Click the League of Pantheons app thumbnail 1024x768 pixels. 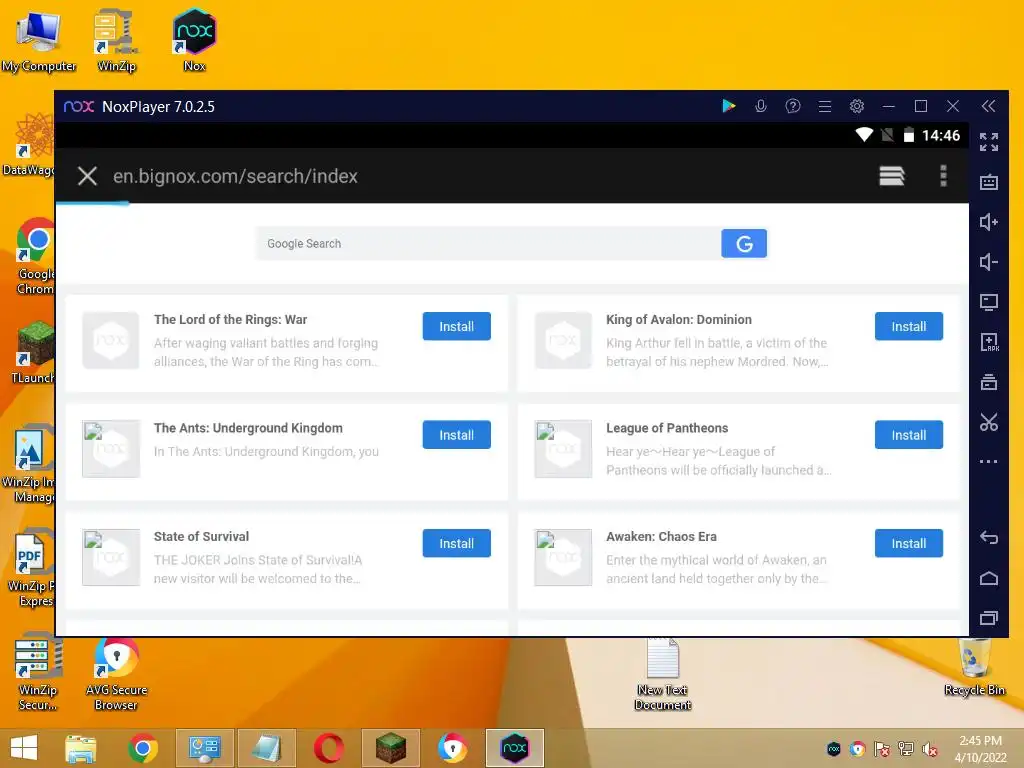click(563, 449)
